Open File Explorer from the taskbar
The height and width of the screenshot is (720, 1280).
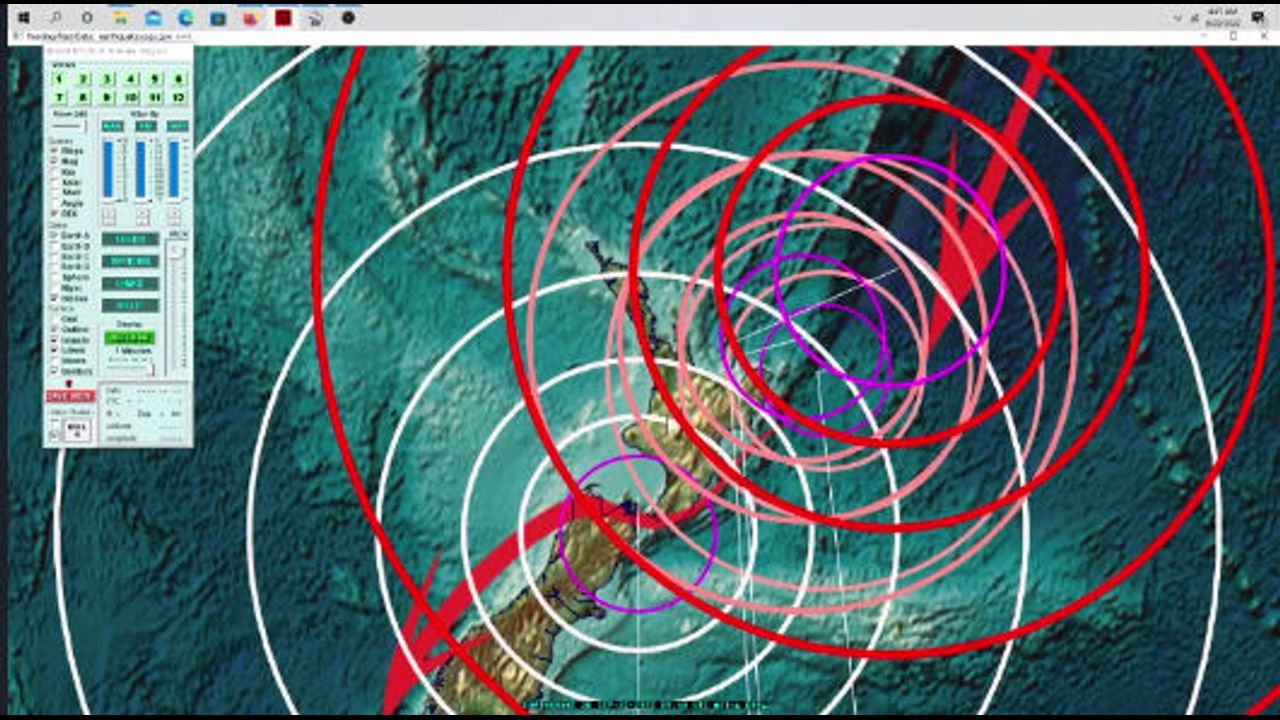(x=120, y=17)
